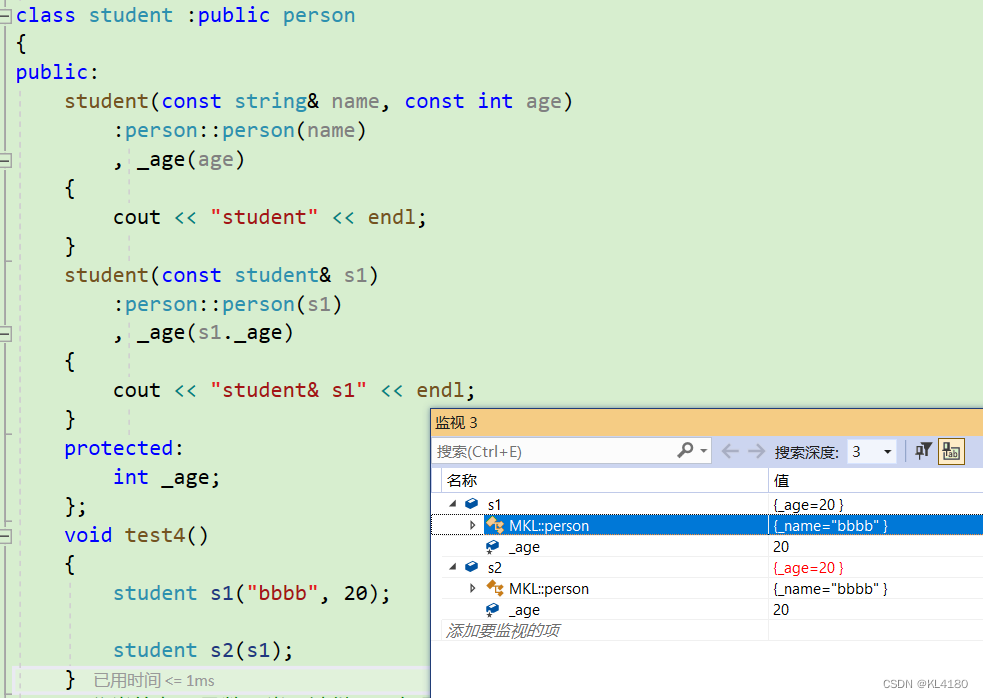Click the s1 object cube icon
The height and width of the screenshot is (698, 983).
(471, 504)
